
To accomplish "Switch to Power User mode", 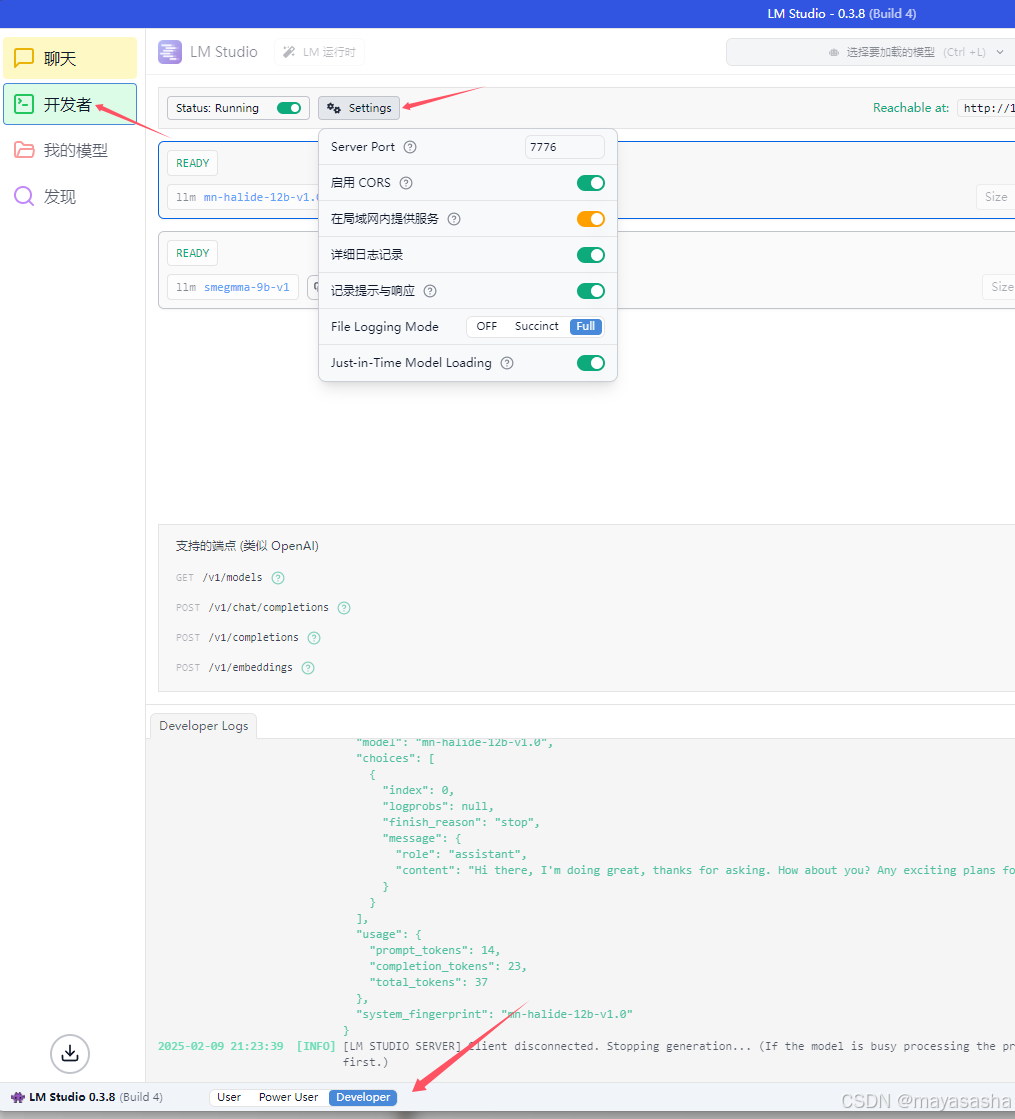I will tap(288, 1098).
